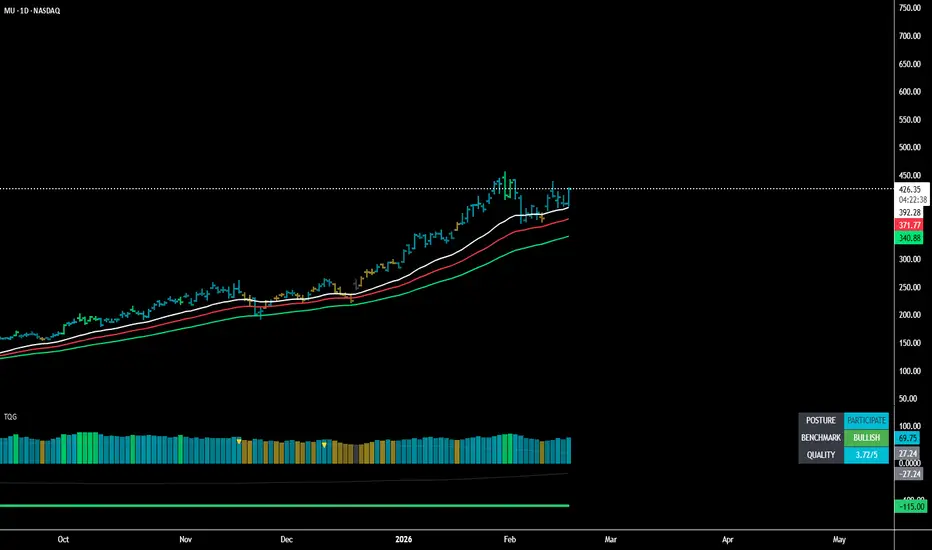
Task: Click the yellow triangle marker in December TQG bars
Action: (x=324, y=445)
